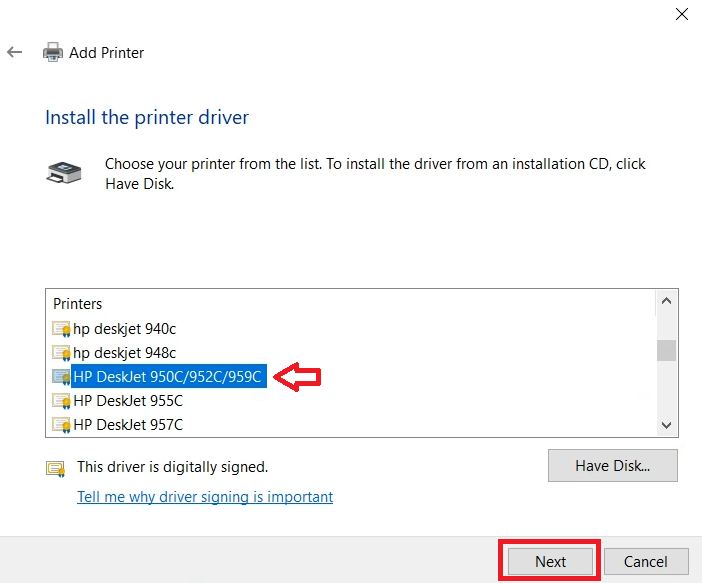Choose HP DeskJet 950C/952C/959C entry
702x583 pixels.
(x=167, y=377)
